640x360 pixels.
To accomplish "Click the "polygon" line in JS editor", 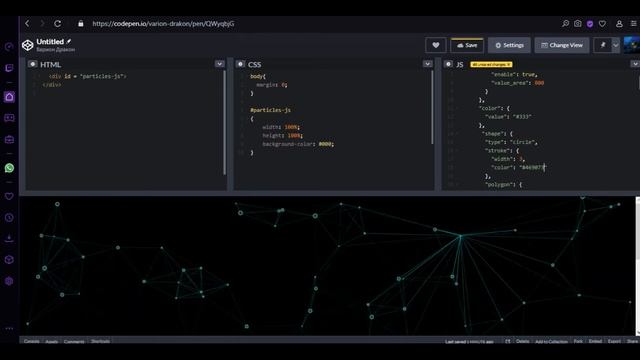I will [x=503, y=184].
